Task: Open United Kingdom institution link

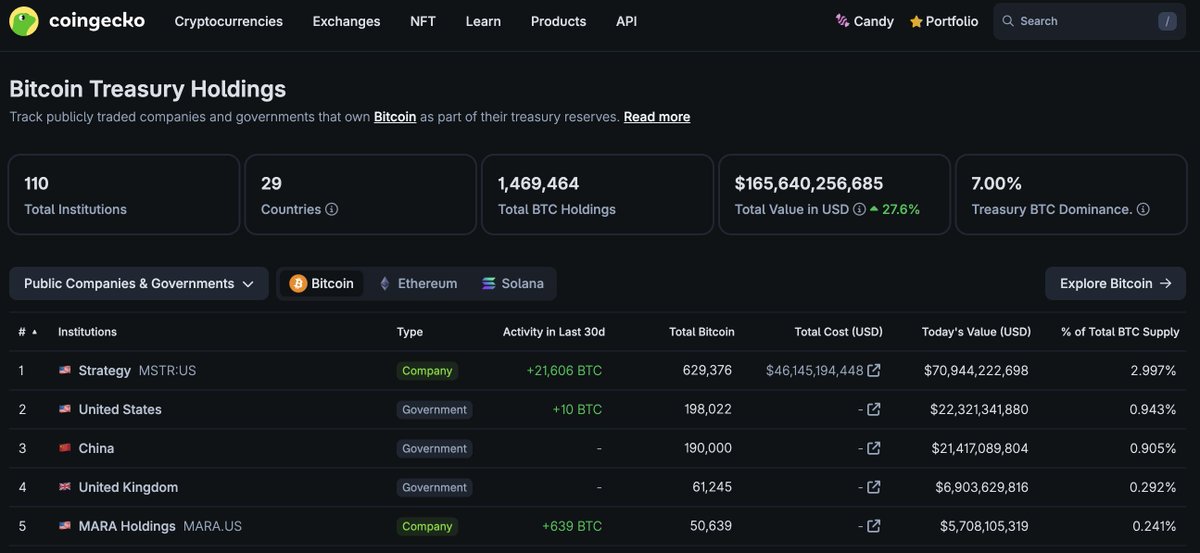Action: 128,488
